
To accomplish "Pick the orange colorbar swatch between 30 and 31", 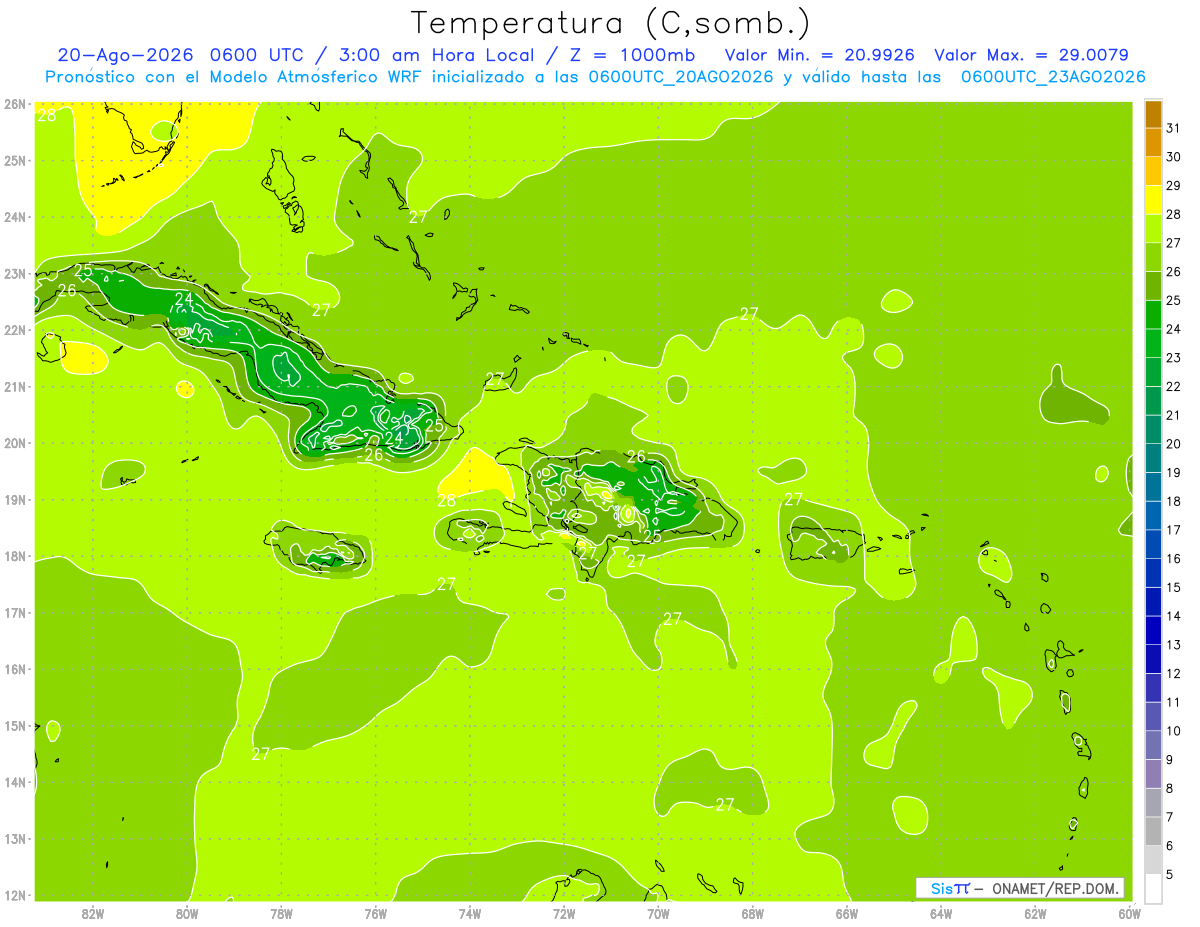I will tap(1153, 141).
